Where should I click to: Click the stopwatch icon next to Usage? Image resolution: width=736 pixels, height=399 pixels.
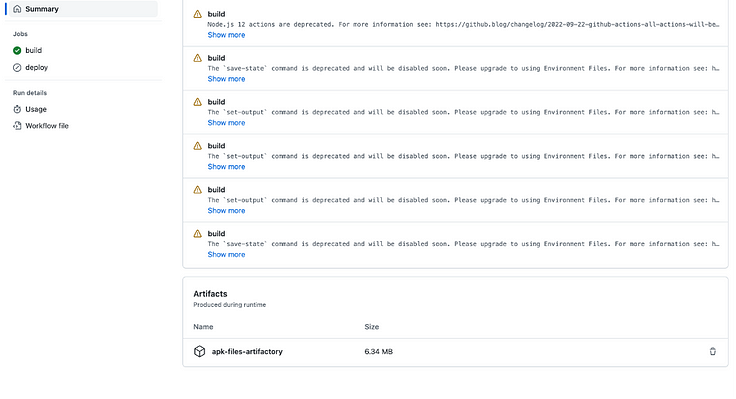(17, 109)
